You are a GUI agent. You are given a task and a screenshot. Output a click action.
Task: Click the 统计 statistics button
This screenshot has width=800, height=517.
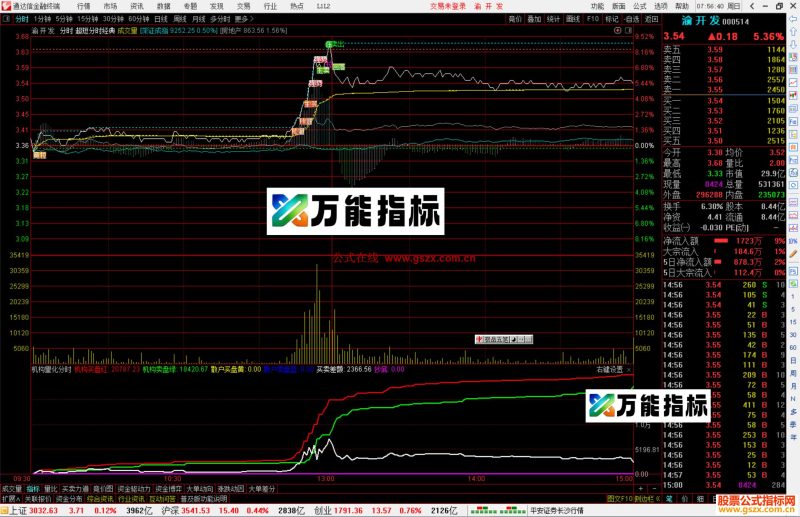(554, 19)
